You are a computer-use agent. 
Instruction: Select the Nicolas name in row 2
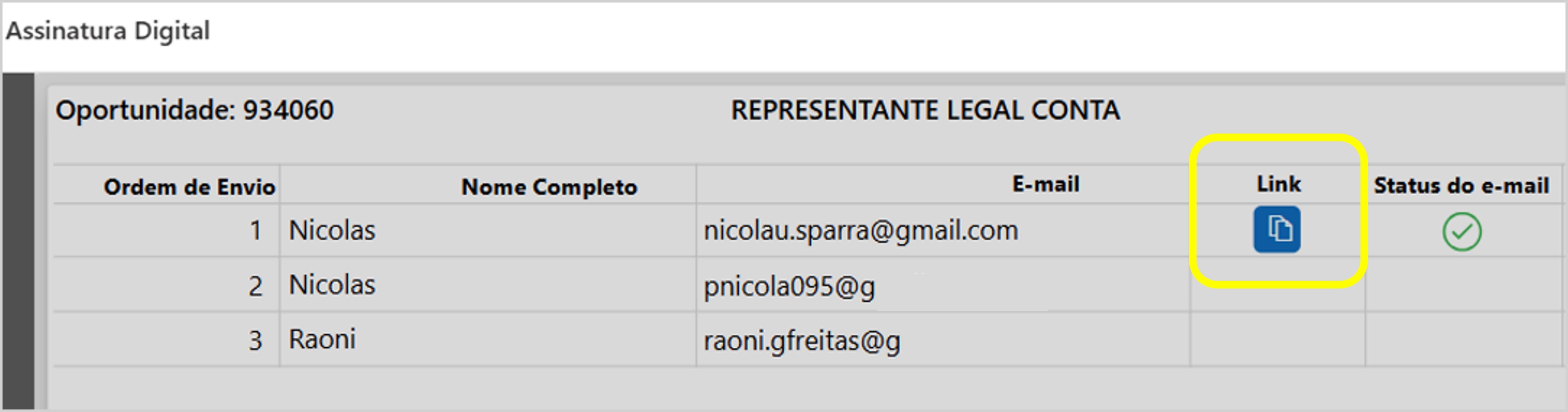point(332,285)
